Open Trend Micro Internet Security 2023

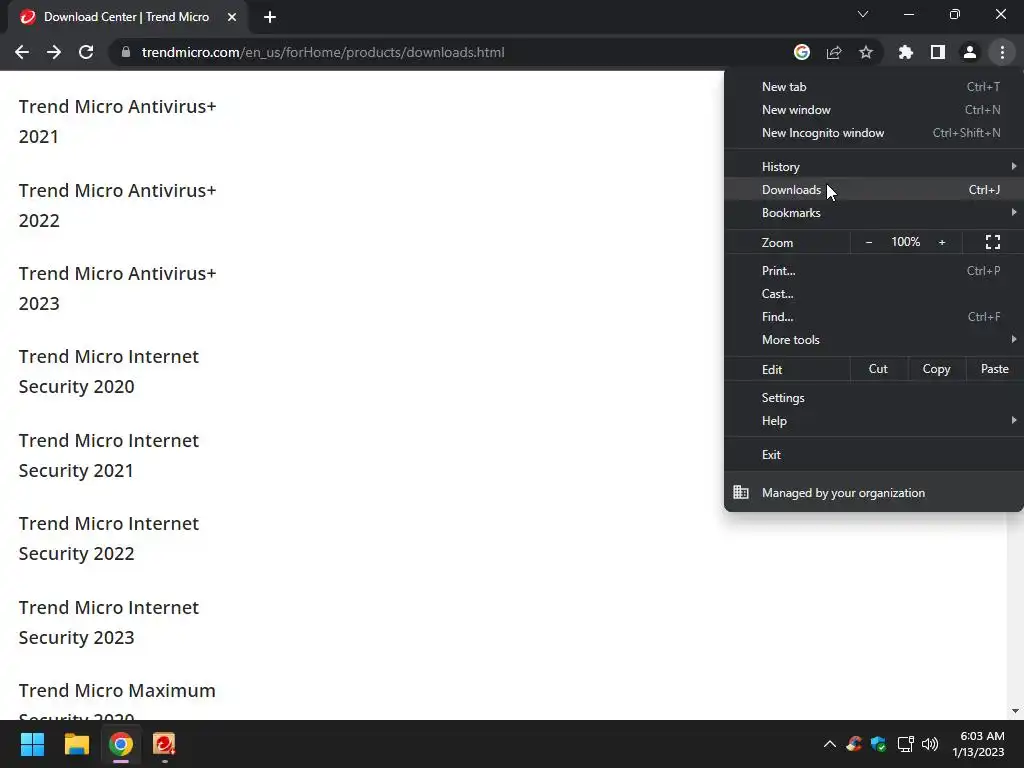108,622
